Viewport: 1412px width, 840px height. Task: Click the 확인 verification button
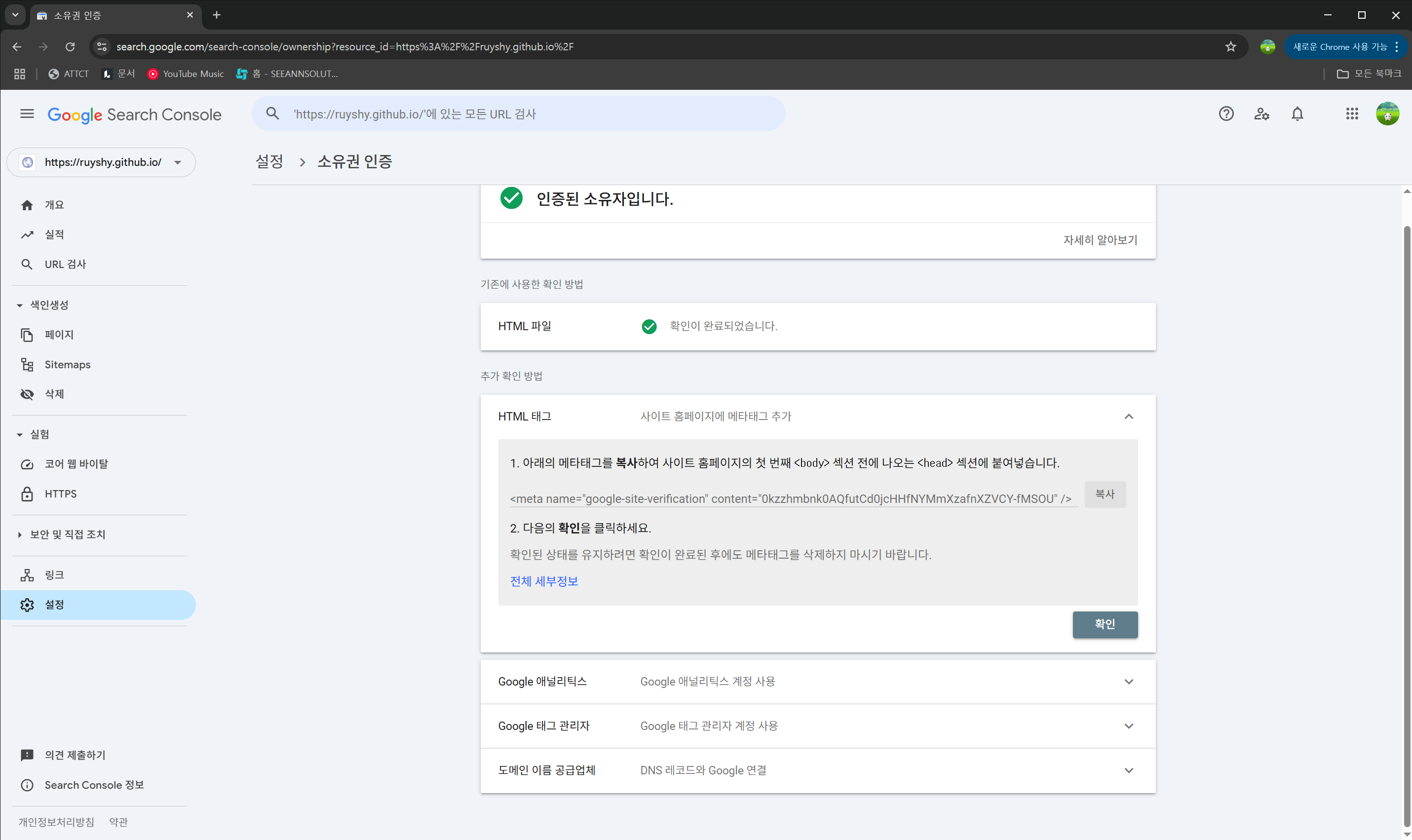coord(1104,624)
